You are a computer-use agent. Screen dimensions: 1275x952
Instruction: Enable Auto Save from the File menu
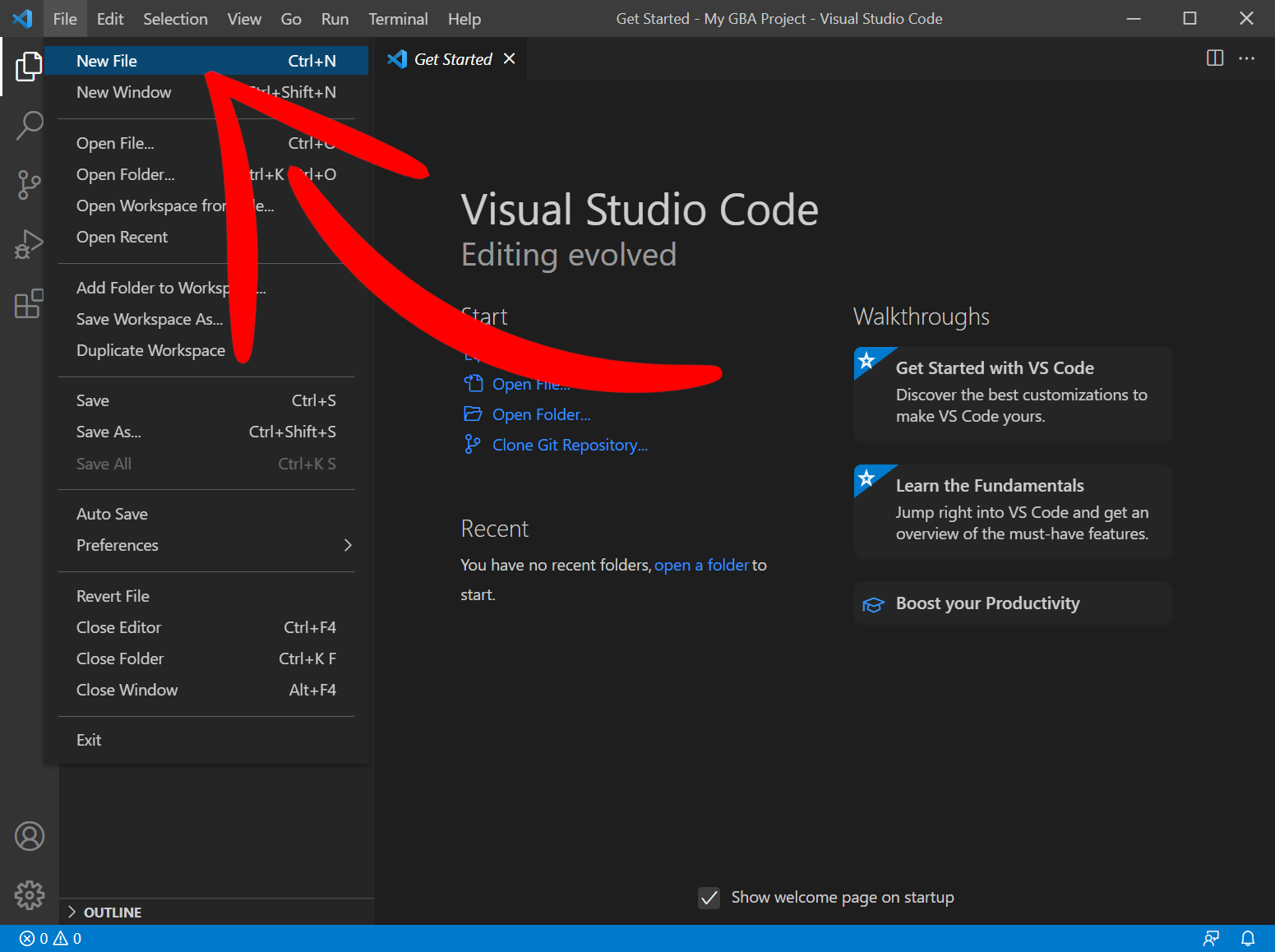(x=112, y=513)
